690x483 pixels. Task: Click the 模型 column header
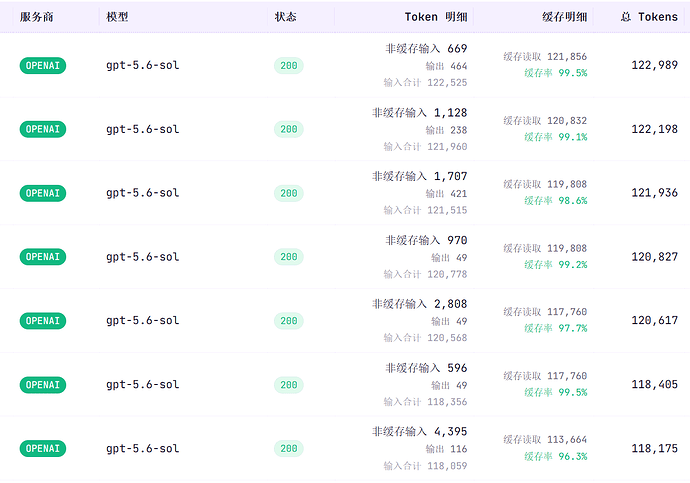click(117, 17)
